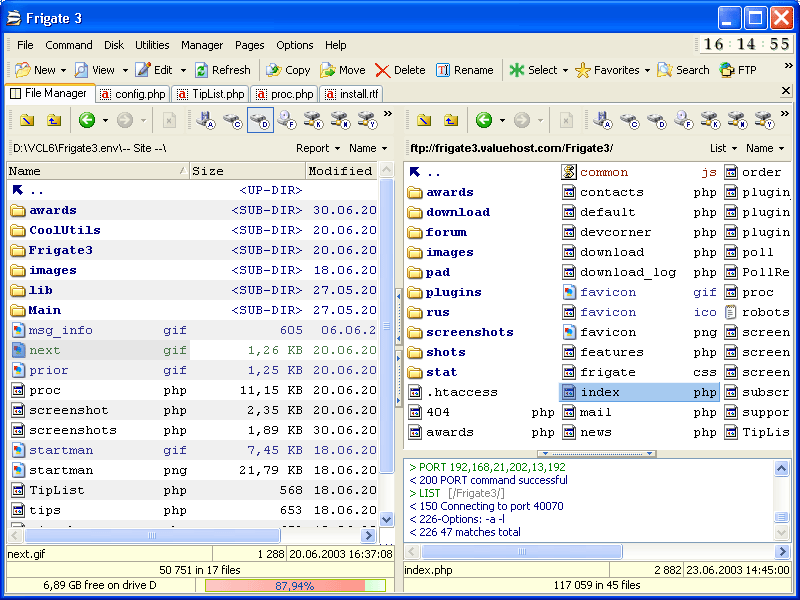Expand main toolbar overflow chevron
The width and height of the screenshot is (800, 600).
click(789, 66)
